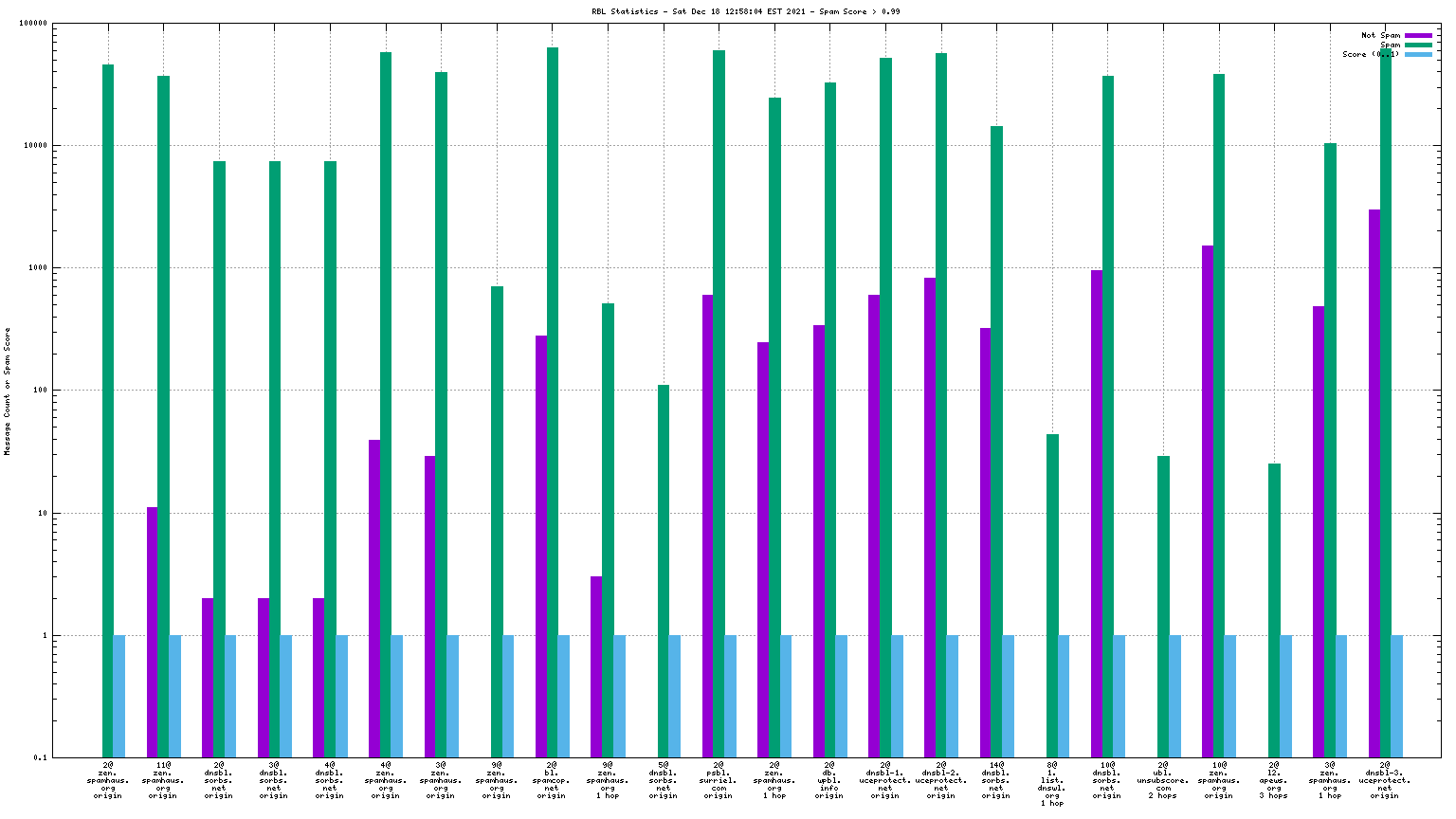Click the 0.1 y-axis tick label

tap(40, 758)
